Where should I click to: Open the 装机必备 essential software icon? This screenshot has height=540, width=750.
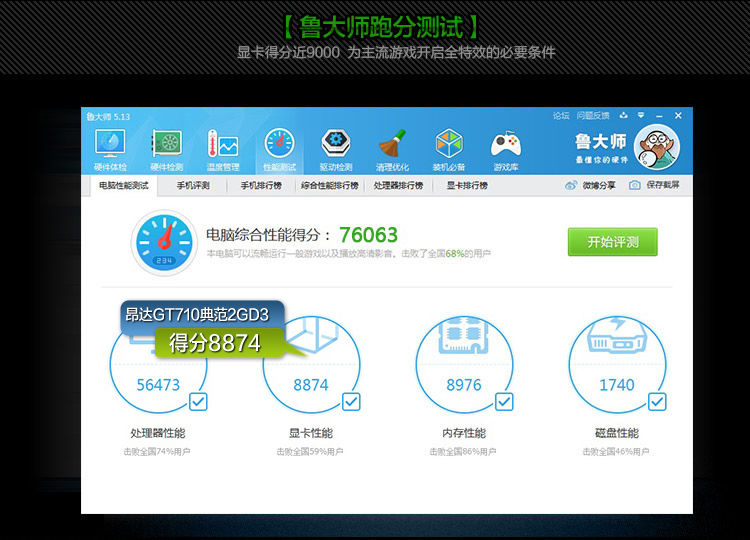pos(449,148)
